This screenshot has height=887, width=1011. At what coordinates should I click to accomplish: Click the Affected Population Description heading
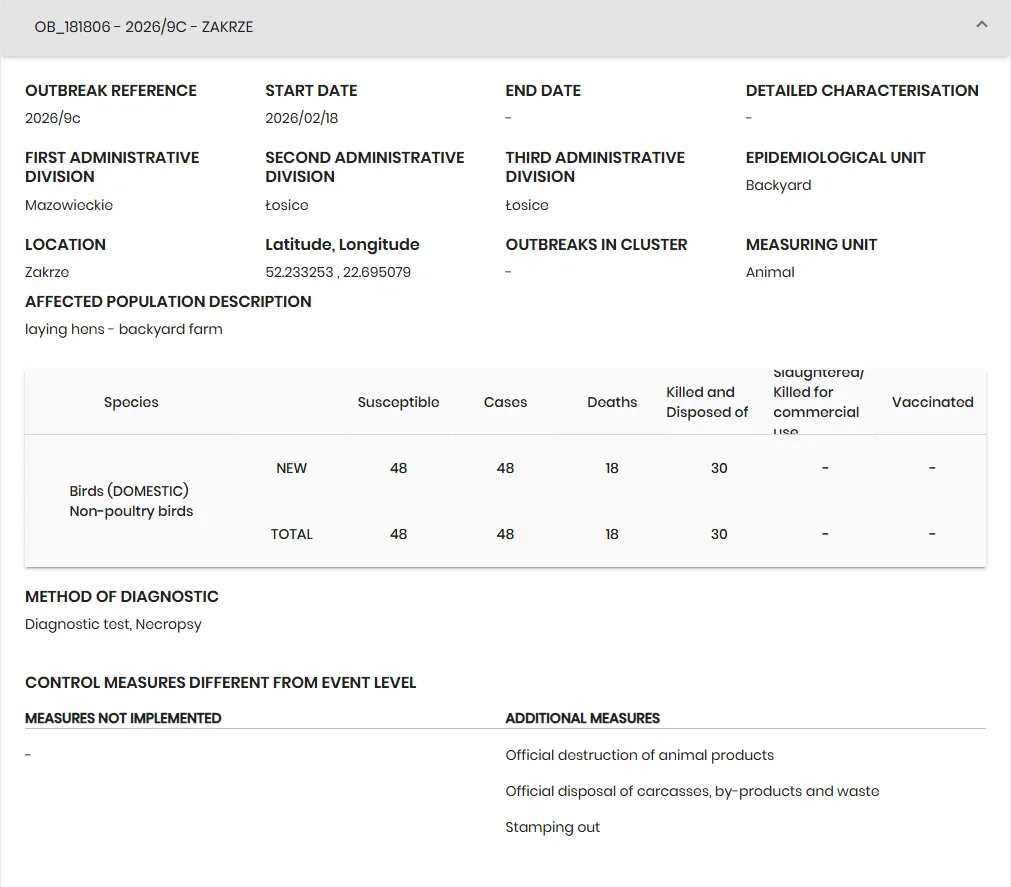pos(168,302)
